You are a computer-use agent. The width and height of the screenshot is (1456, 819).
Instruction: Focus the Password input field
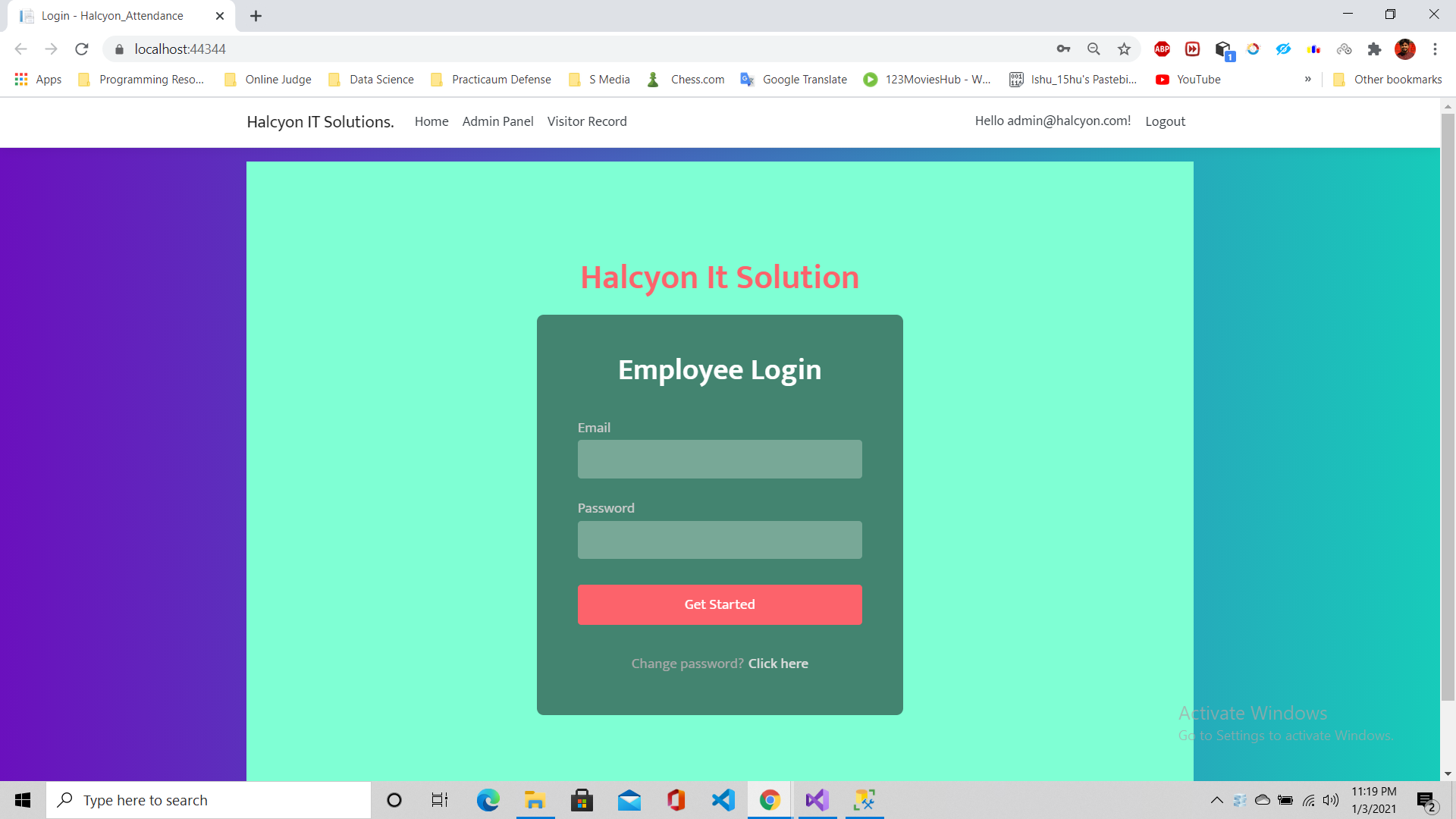point(720,540)
